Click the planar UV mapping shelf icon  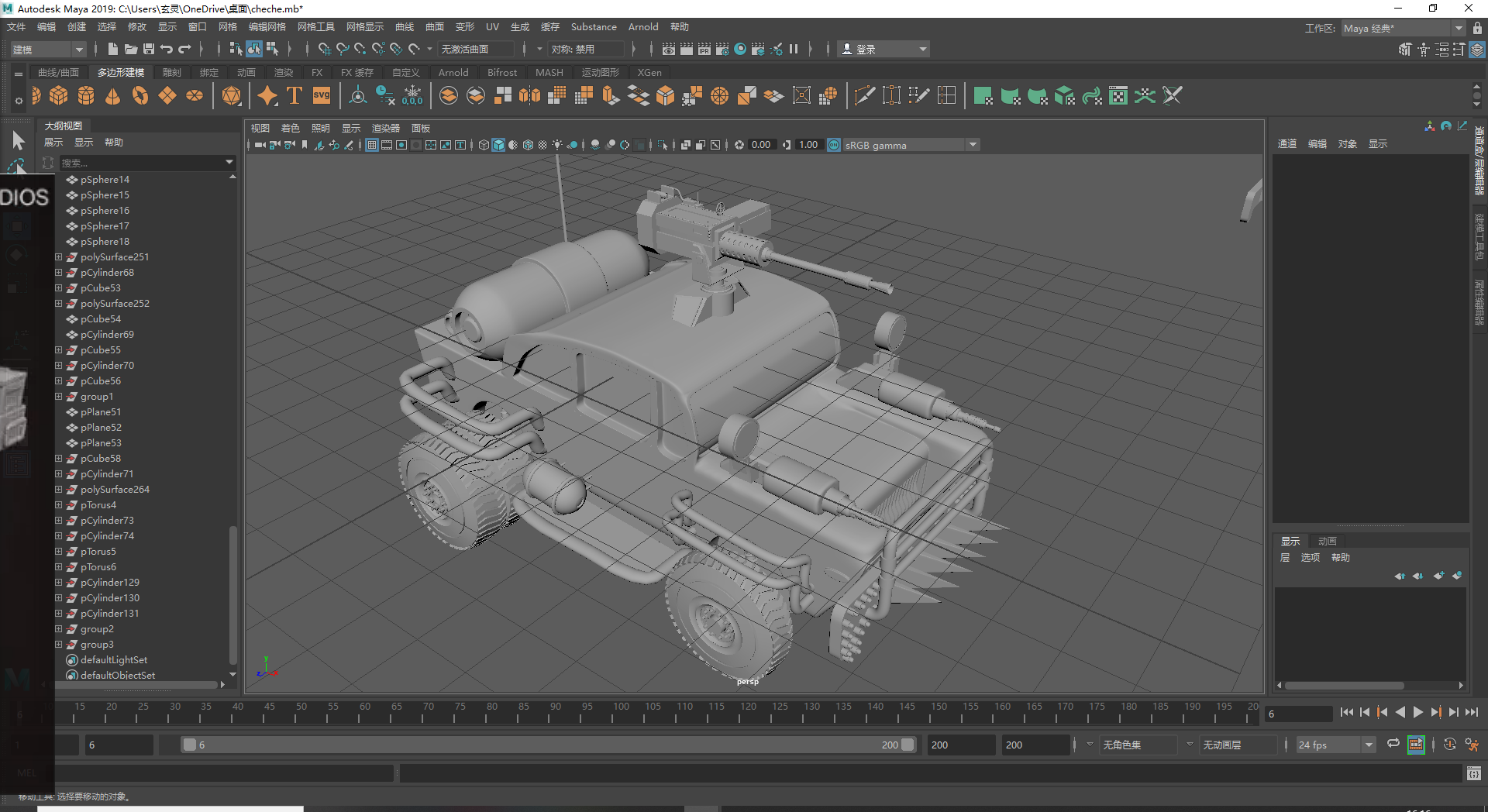[983, 96]
